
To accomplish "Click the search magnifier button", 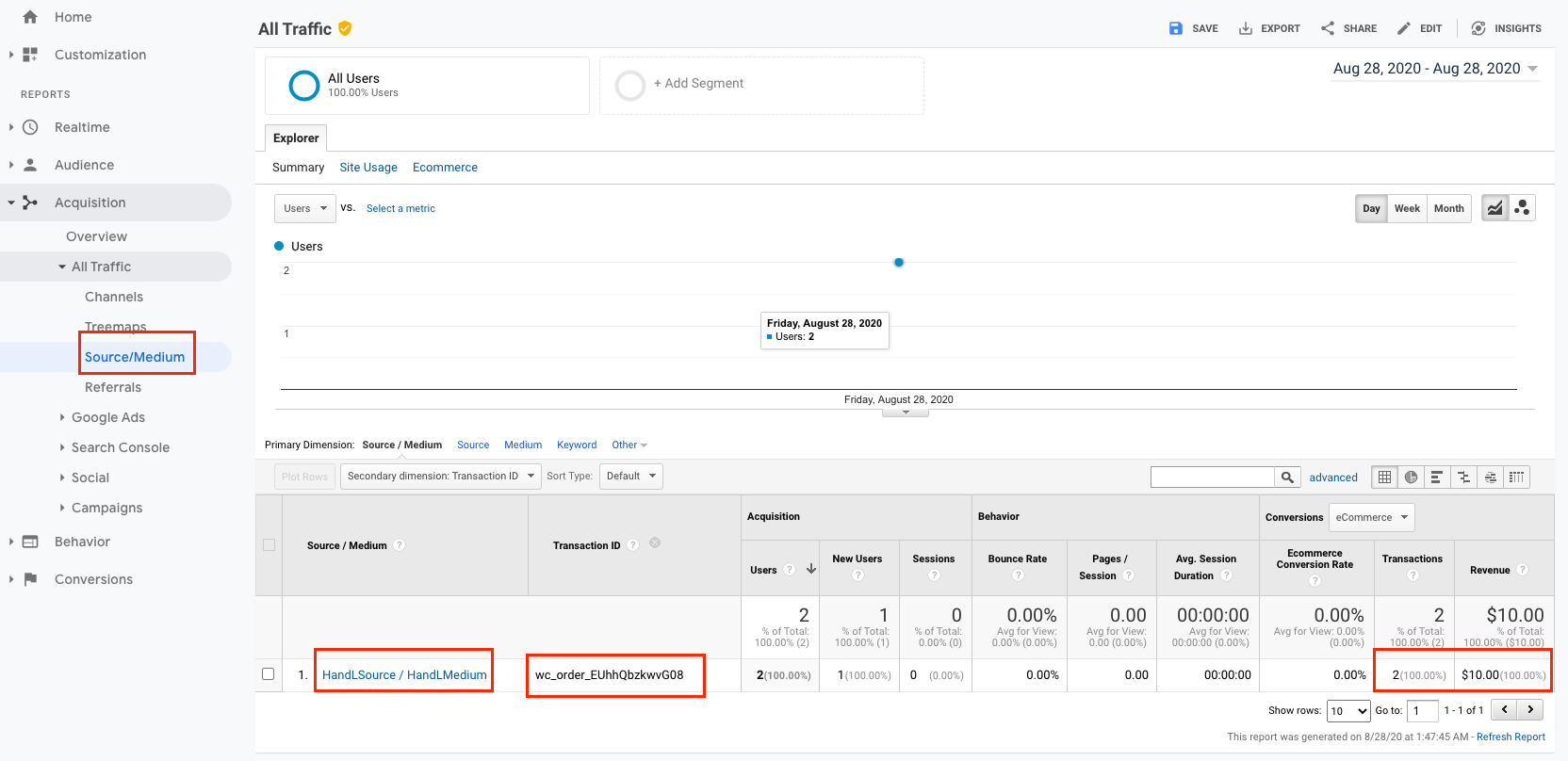I will (1287, 478).
